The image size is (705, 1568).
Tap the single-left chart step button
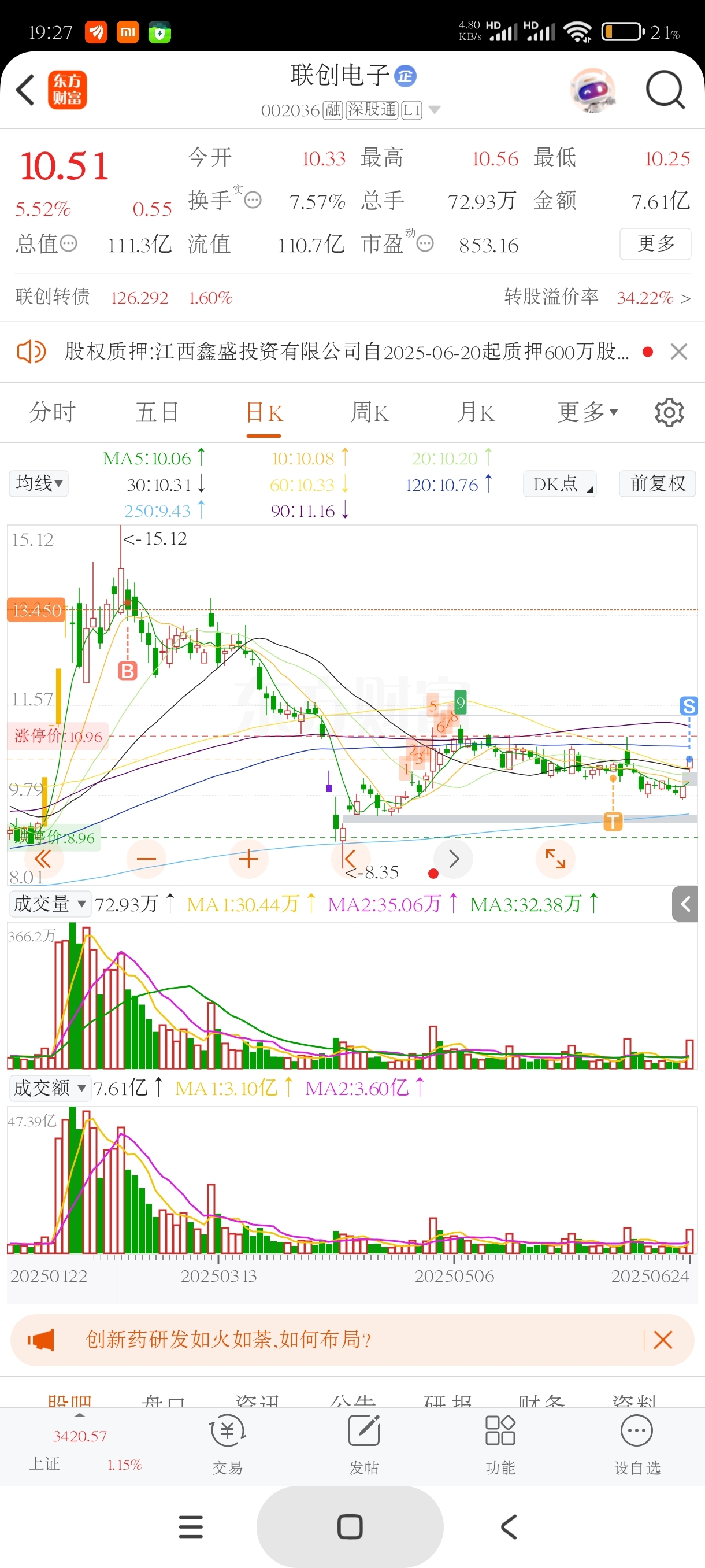350,859
